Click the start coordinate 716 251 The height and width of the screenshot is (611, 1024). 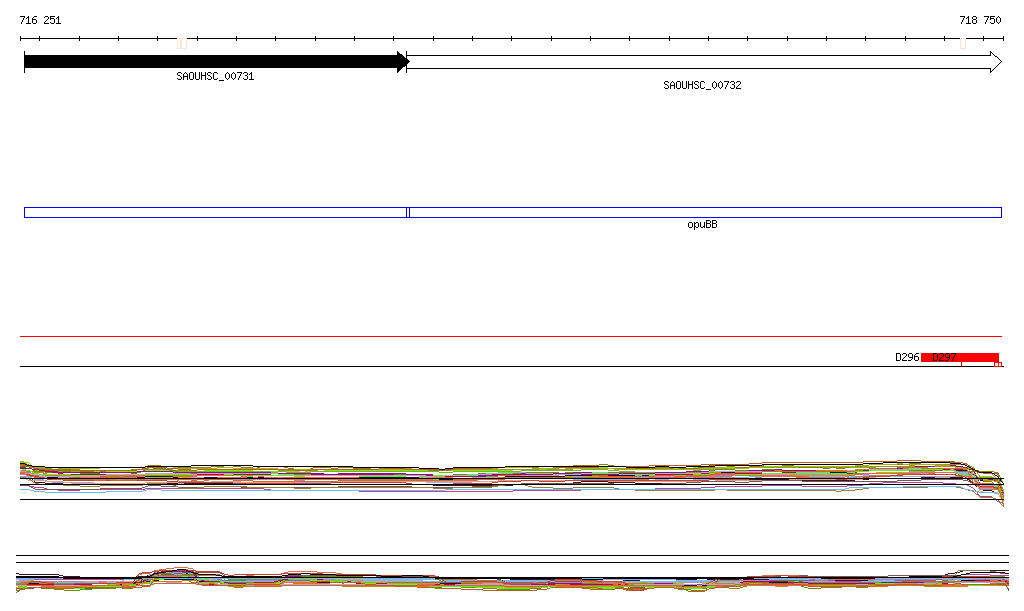(40, 20)
